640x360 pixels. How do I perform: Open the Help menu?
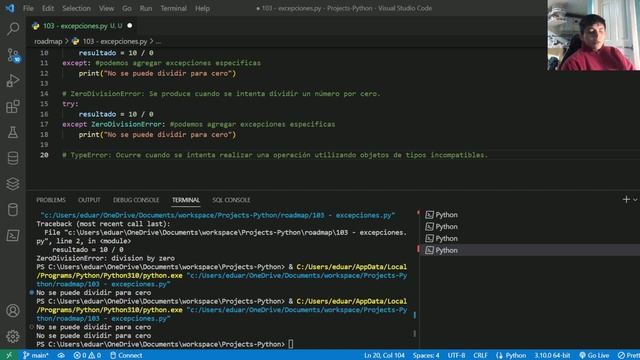point(202,8)
